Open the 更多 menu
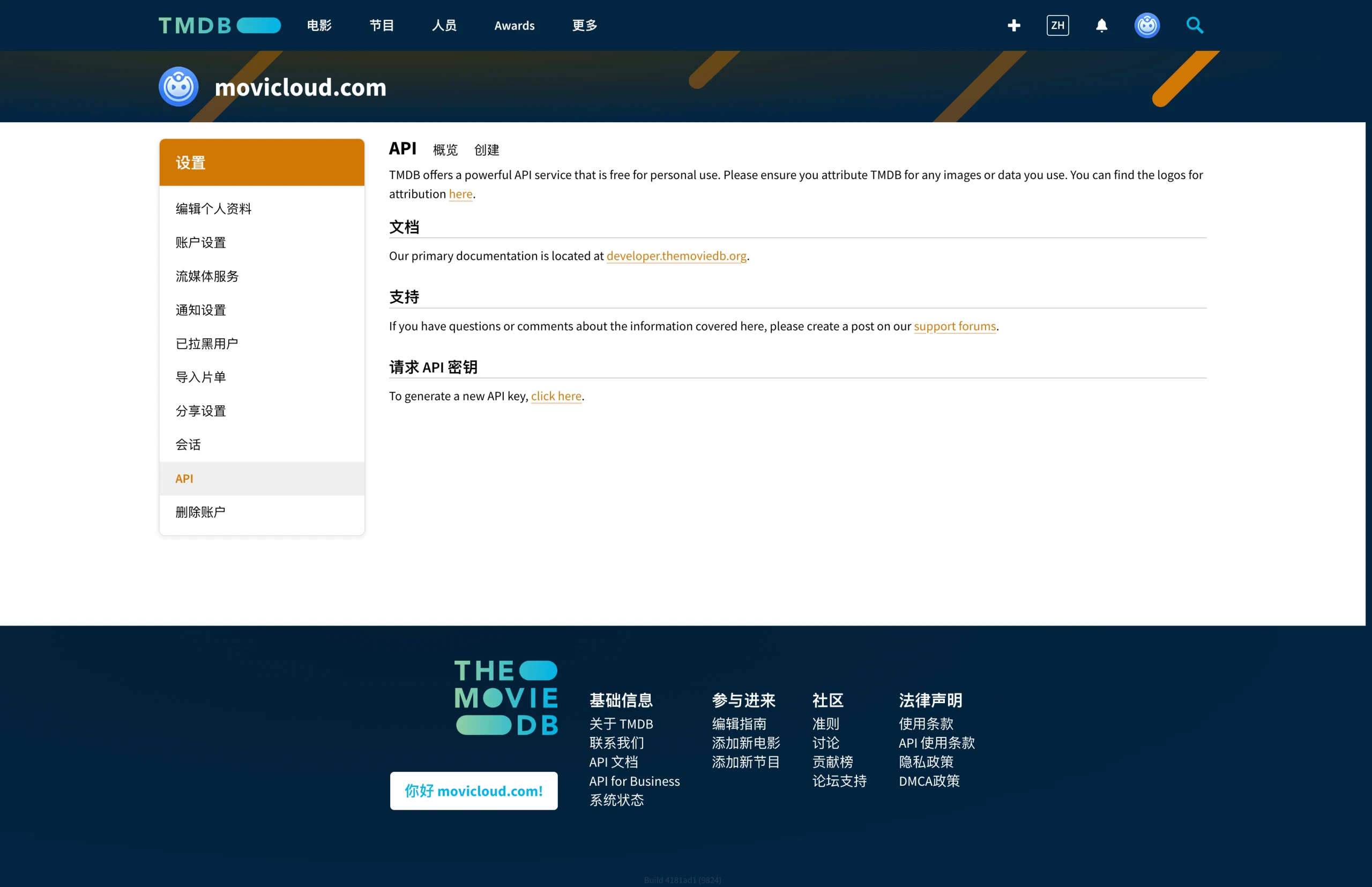 pos(585,25)
